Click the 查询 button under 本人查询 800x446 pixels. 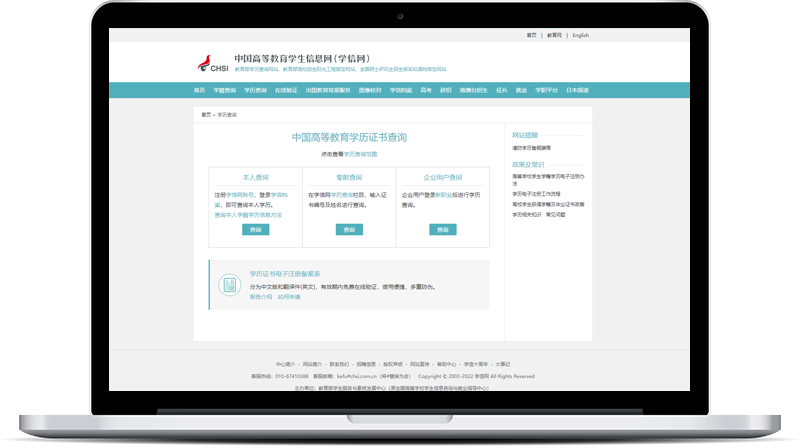[256, 230]
